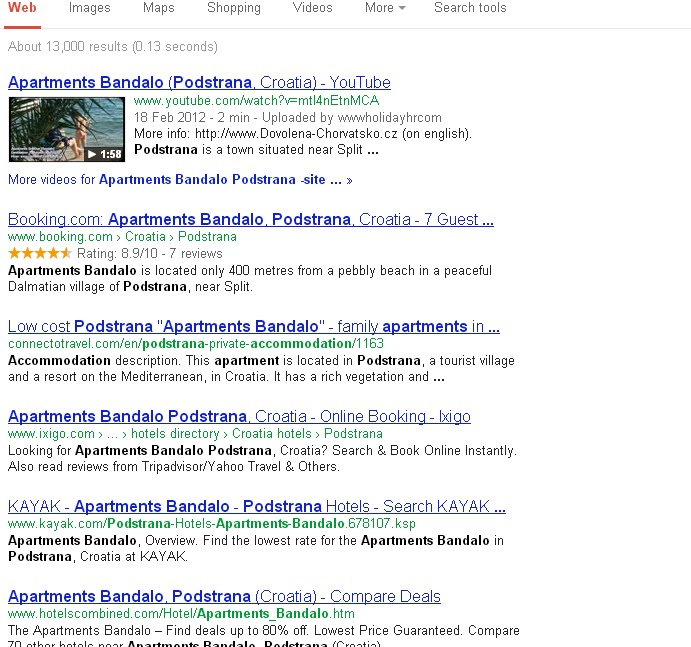The height and width of the screenshot is (647, 691).
Task: Select the Web search tab
Action: [22, 7]
